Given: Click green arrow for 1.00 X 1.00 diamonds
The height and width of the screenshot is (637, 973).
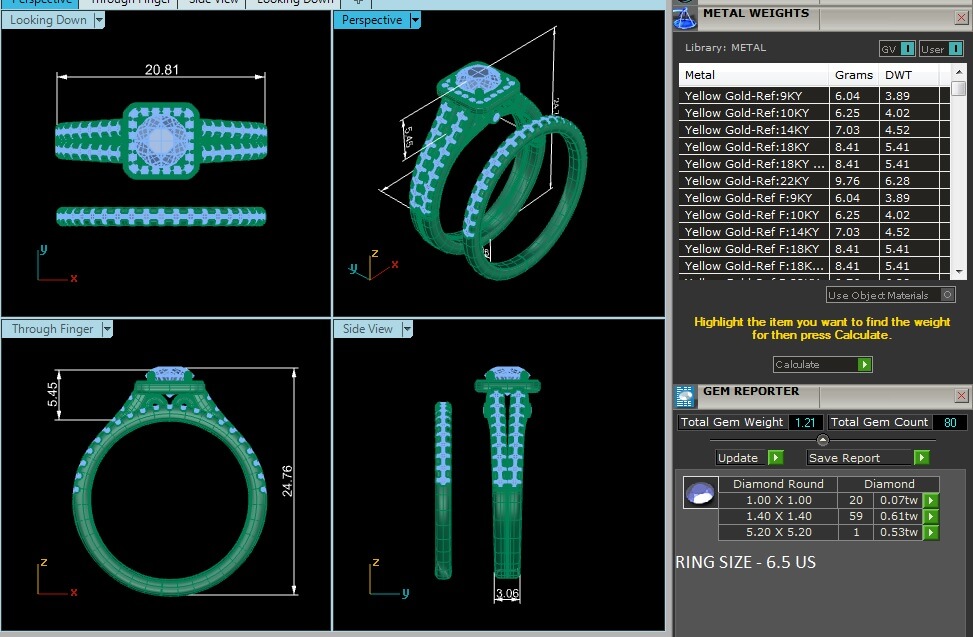Looking at the screenshot, I should (931, 500).
